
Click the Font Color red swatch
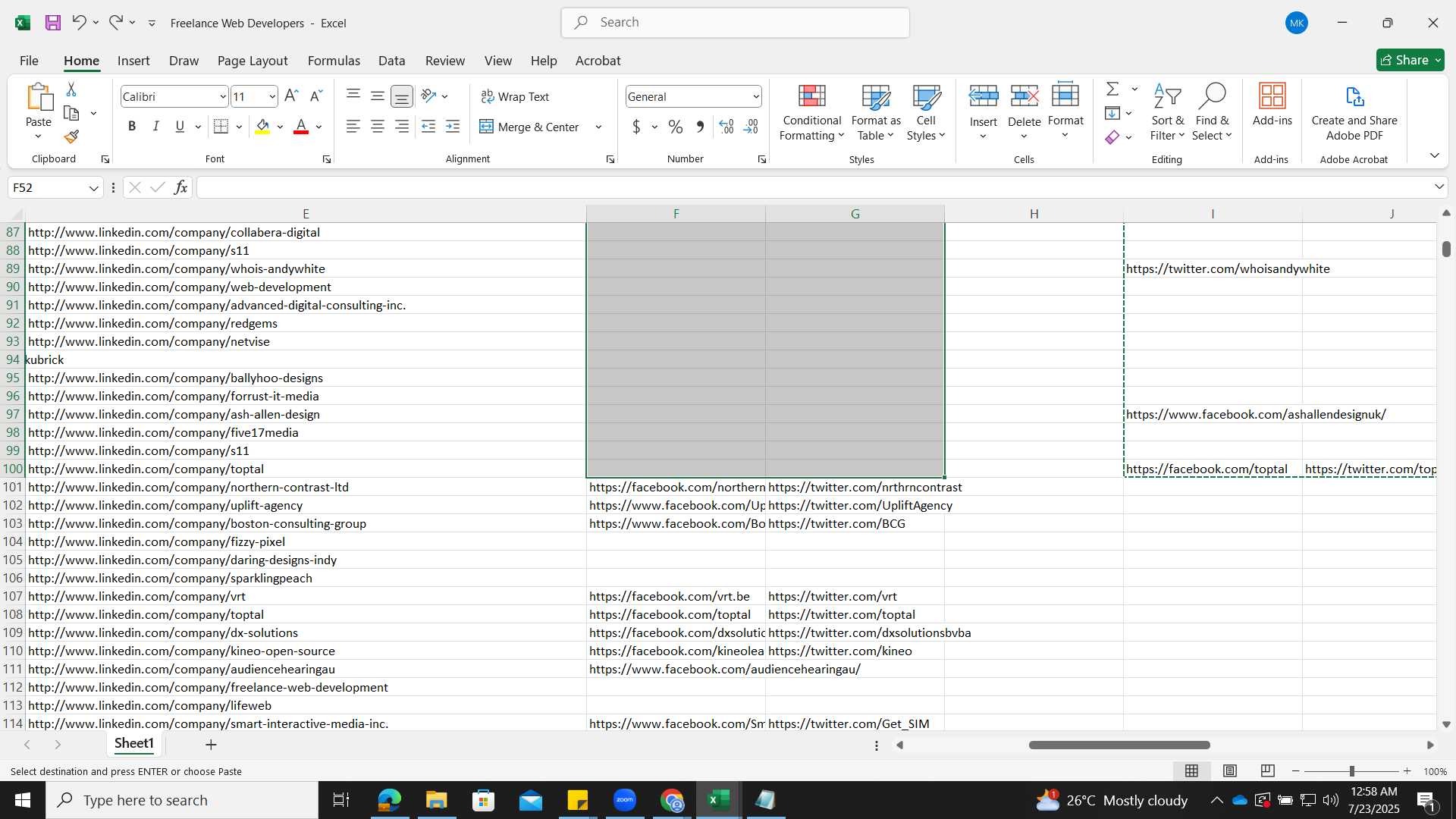click(x=301, y=127)
